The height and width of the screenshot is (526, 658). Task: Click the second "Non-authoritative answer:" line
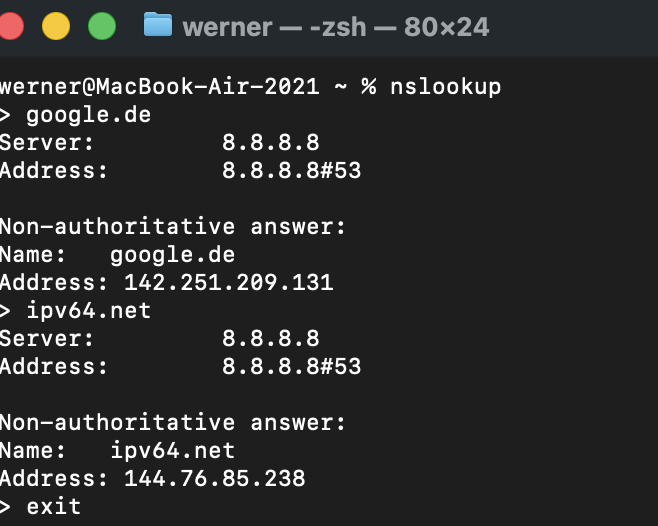(173, 422)
